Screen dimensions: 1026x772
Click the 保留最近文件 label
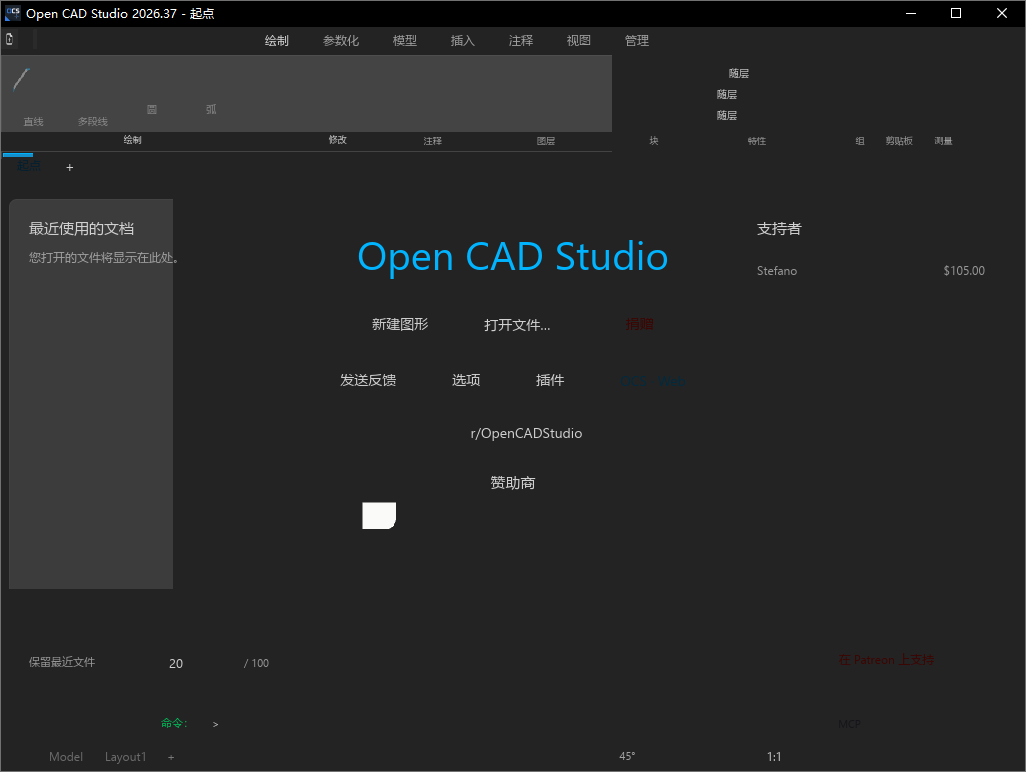point(62,662)
